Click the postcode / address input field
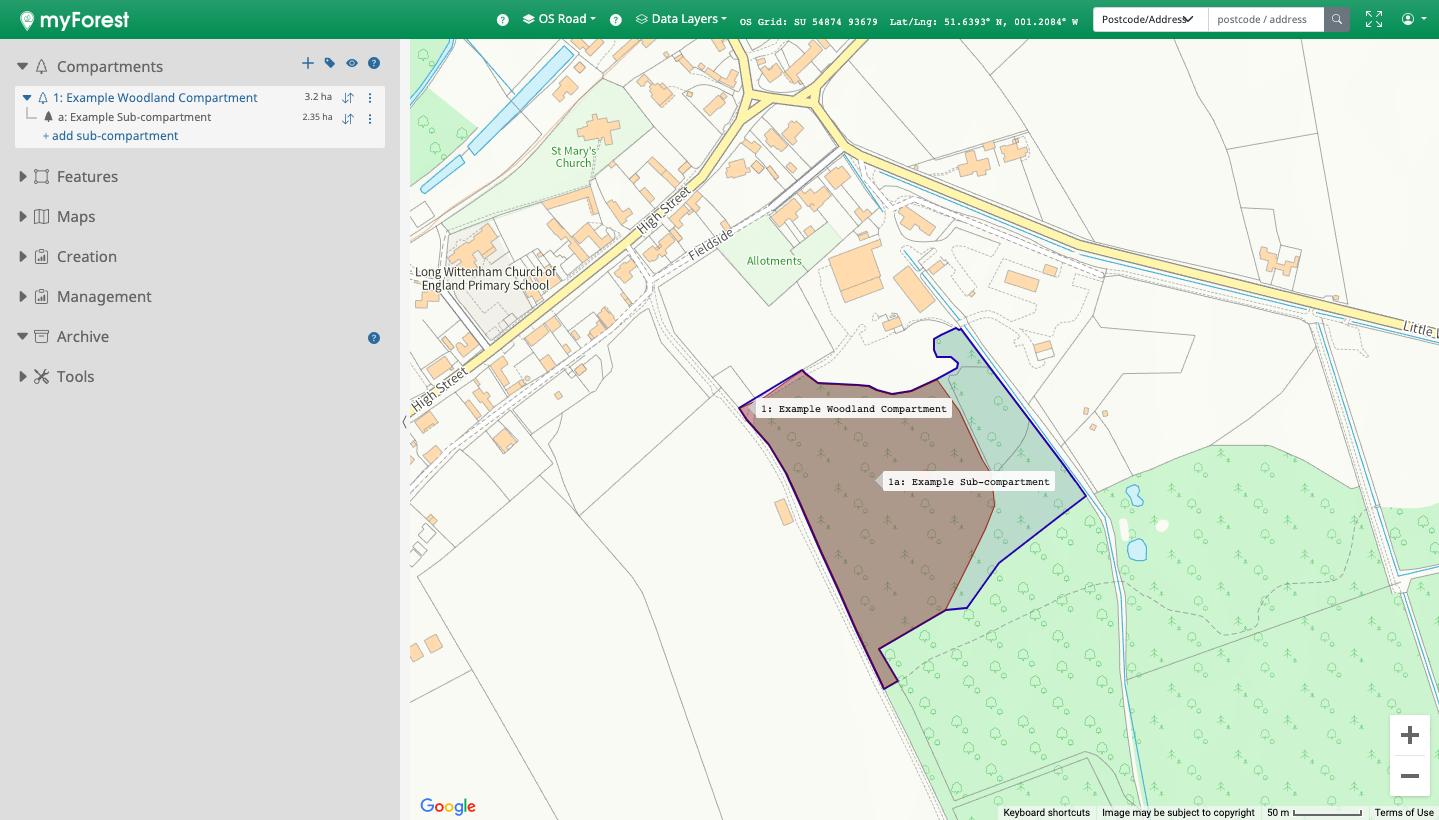 (x=1265, y=19)
